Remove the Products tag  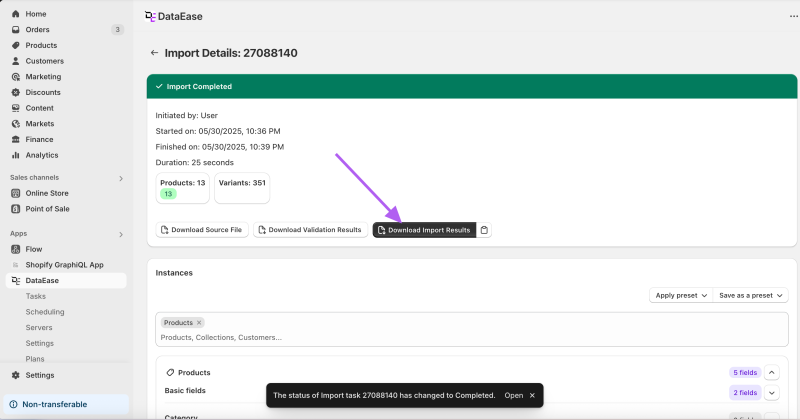199,323
